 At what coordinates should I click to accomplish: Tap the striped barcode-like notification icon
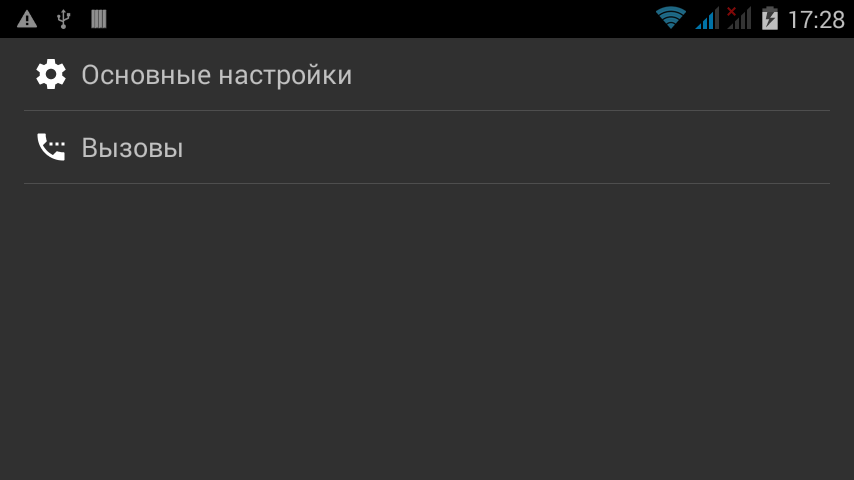[99, 19]
